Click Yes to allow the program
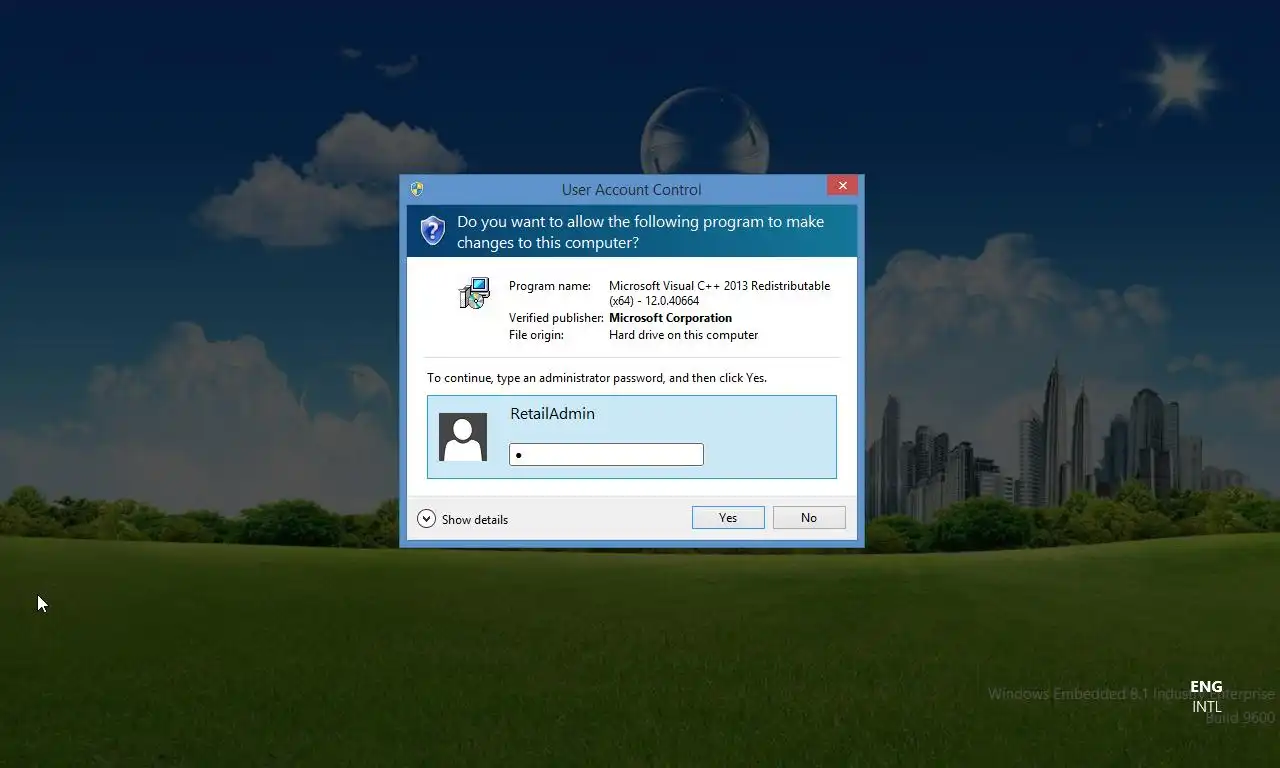The width and height of the screenshot is (1280, 768). coord(728,517)
